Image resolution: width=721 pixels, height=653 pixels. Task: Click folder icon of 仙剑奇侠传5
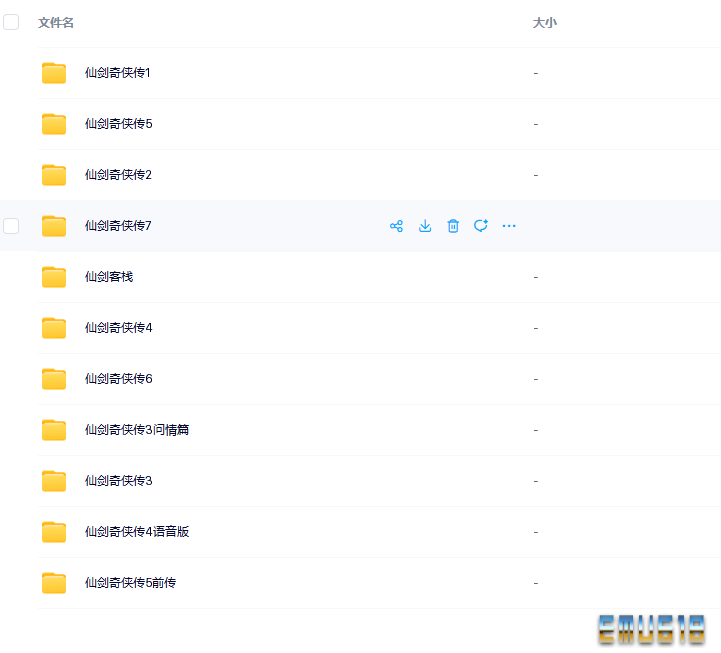click(x=54, y=124)
